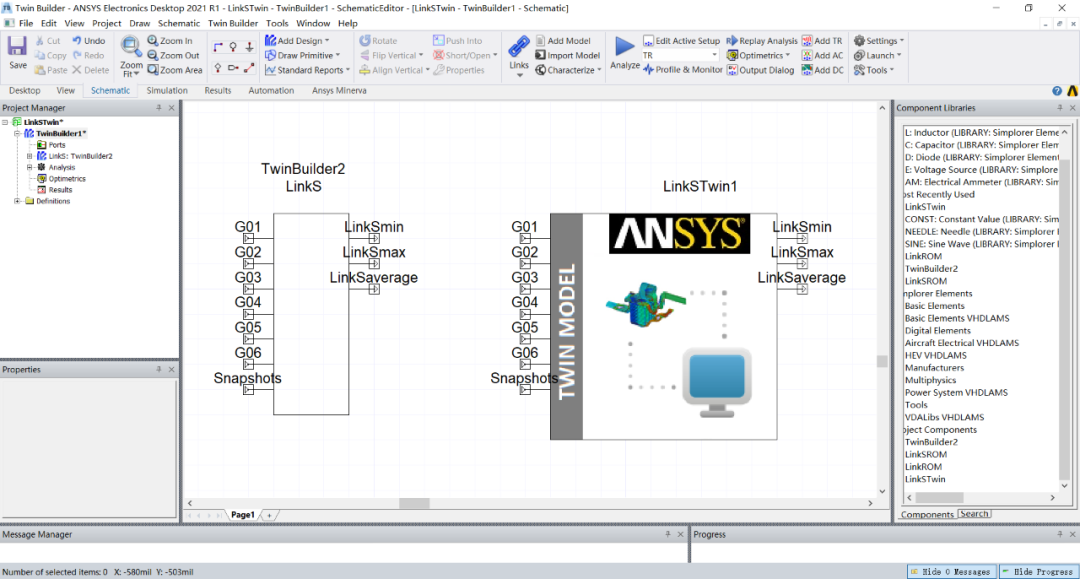Expand the Analysis tree node
This screenshot has height=579, width=1080.
29,167
